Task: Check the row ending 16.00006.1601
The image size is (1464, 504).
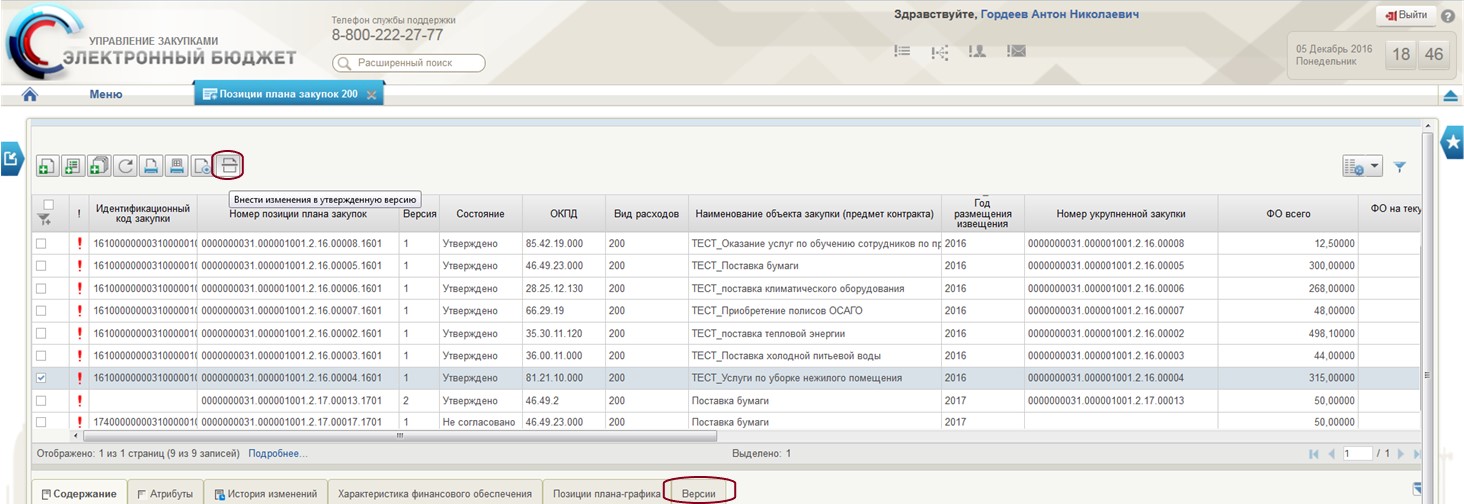Action: pos(41,288)
